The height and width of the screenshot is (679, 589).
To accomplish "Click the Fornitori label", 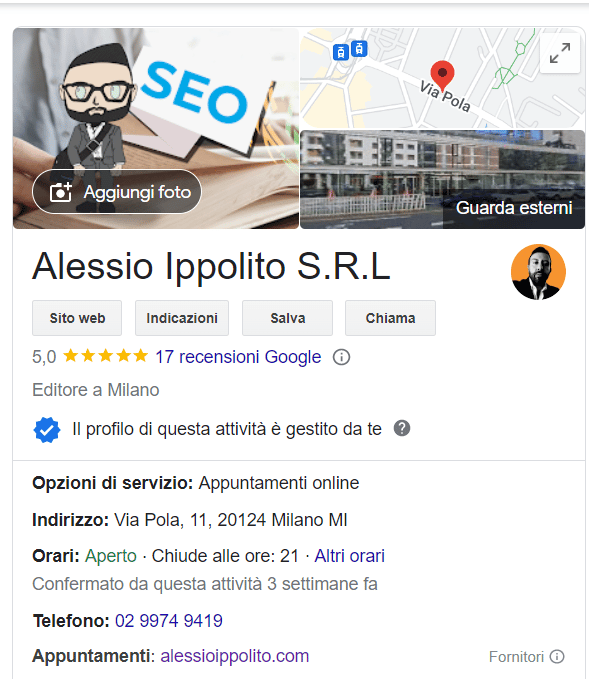I will 516,657.
